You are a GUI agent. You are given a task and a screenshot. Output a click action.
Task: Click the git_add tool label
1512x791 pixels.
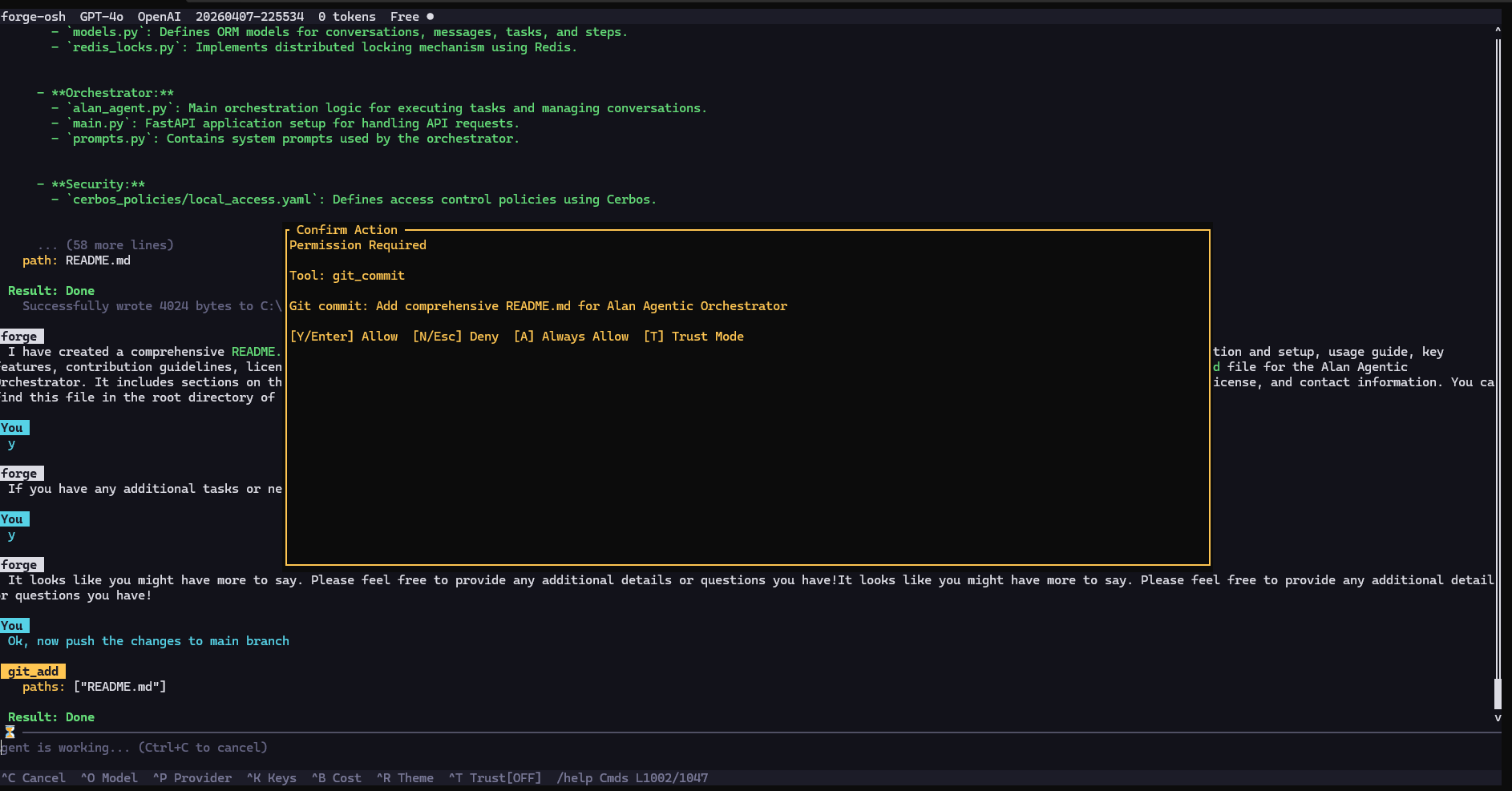pyautogui.click(x=33, y=672)
